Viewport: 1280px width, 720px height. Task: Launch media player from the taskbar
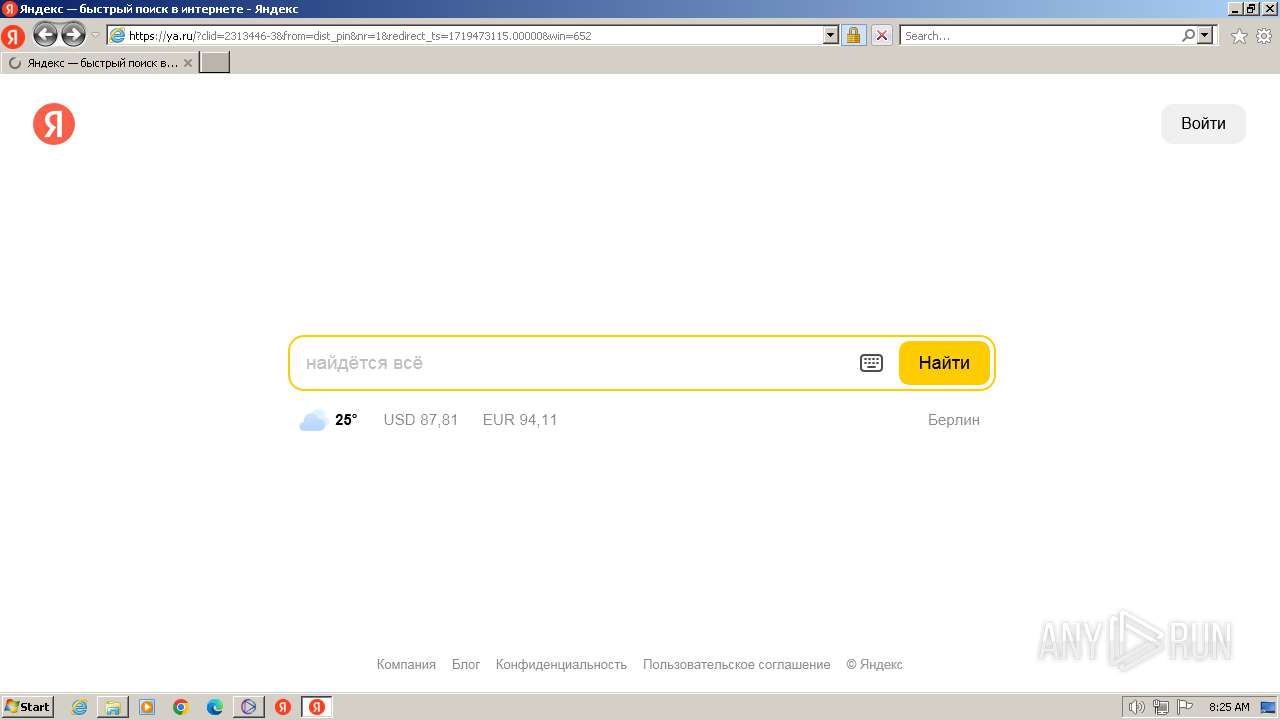pos(147,707)
